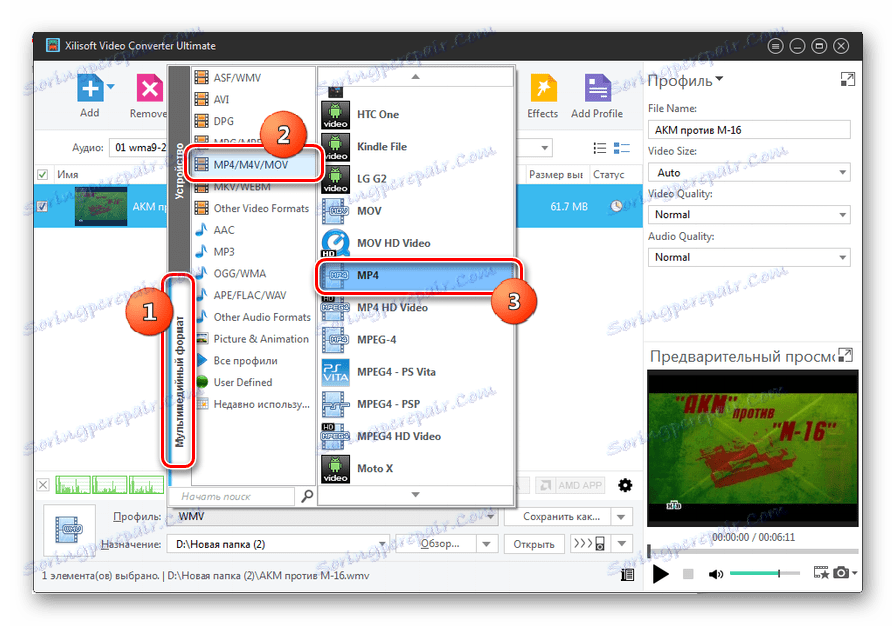Viewport: 895px width, 626px height.
Task: Uncheck the AKM video file checkbox
Action: pyautogui.click(x=42, y=206)
